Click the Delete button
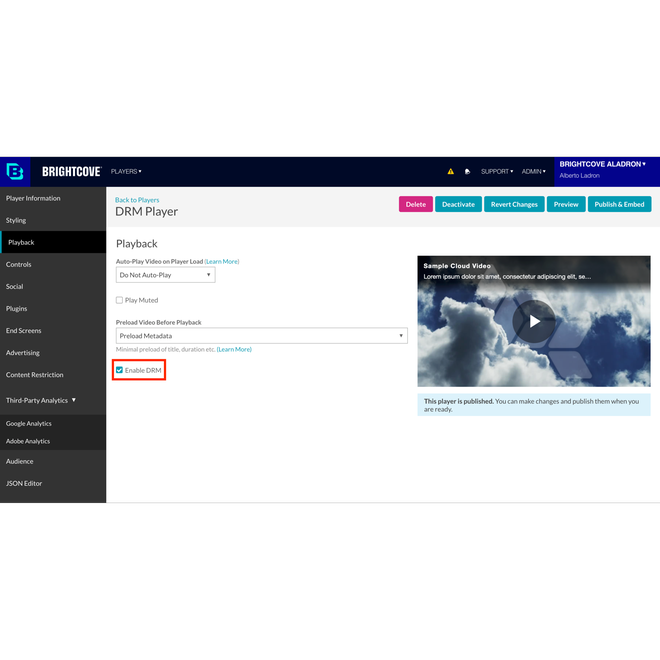Viewport: 660px width, 660px height. coord(415,204)
